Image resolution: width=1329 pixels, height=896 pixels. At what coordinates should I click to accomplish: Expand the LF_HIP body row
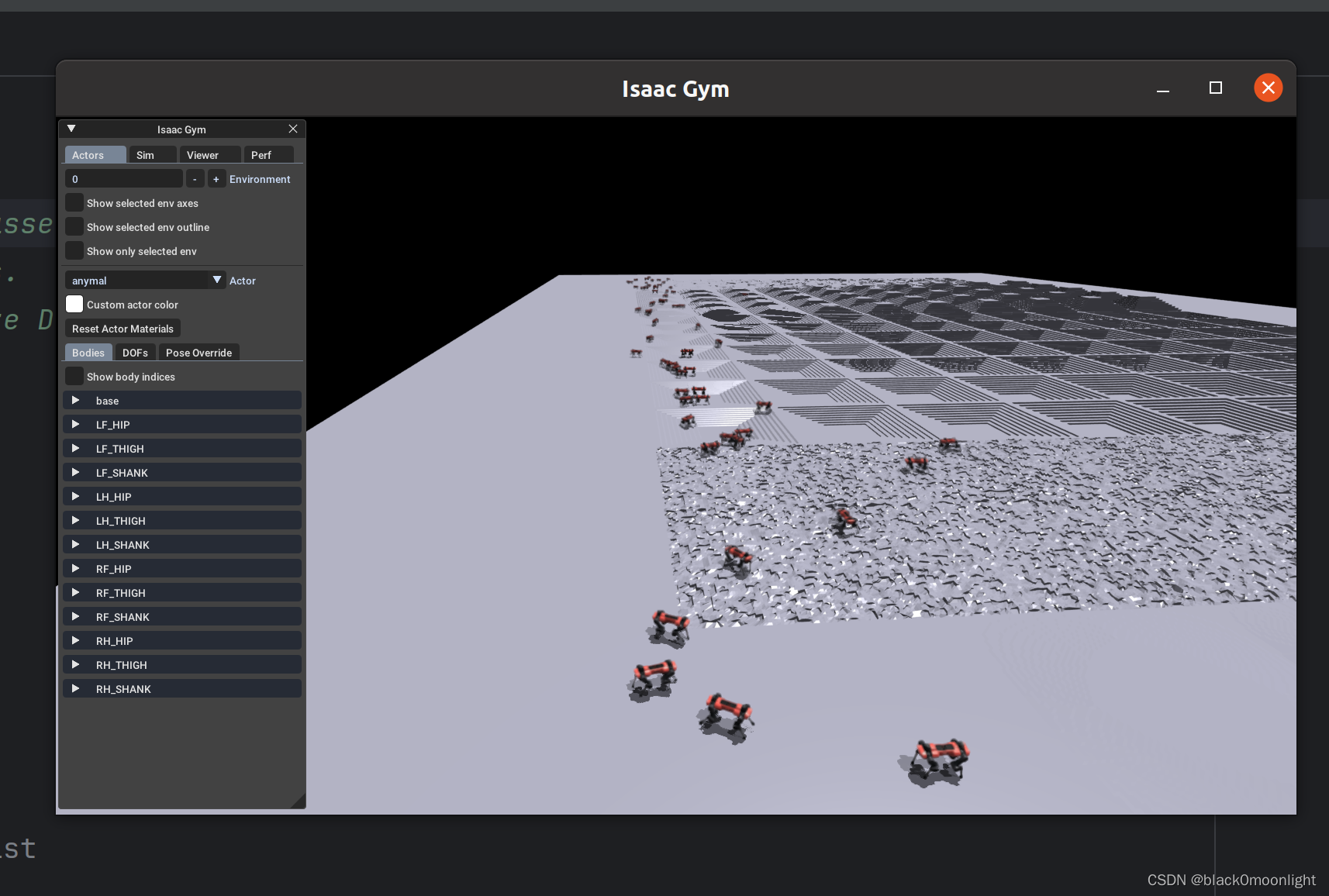(182, 425)
